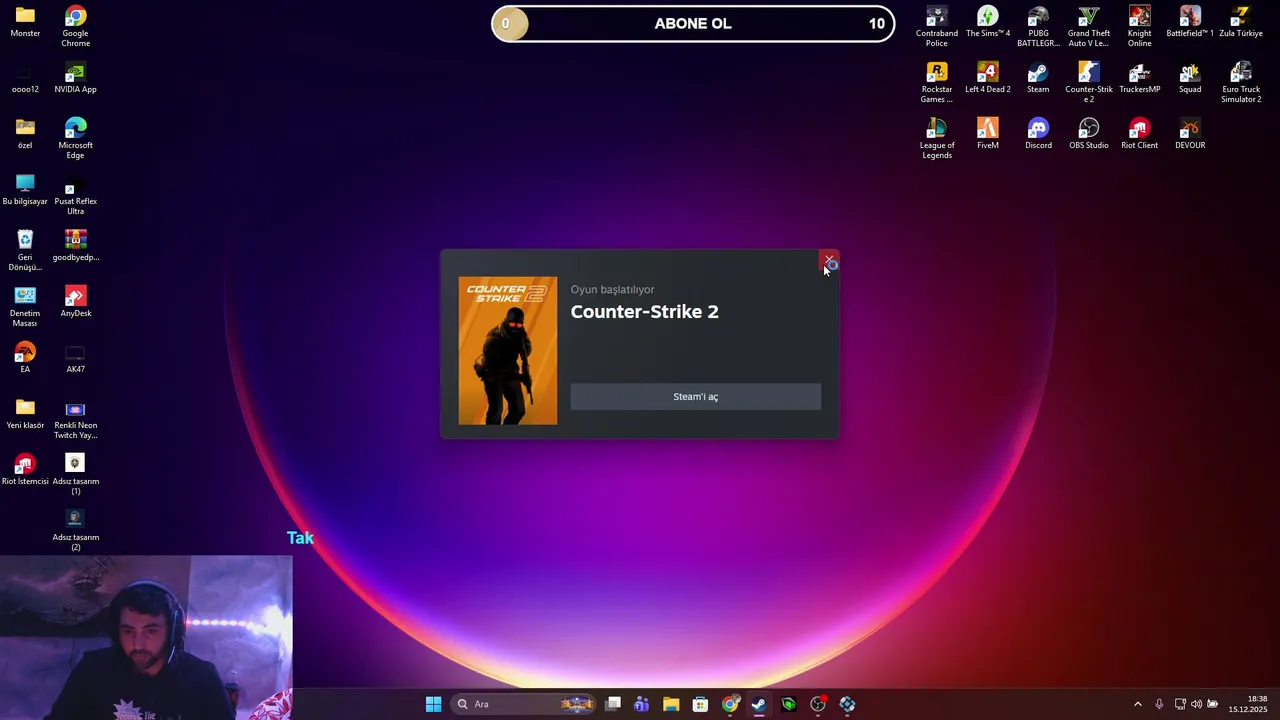Open the volume control tray icon
1280x720 pixels.
click(1196, 704)
